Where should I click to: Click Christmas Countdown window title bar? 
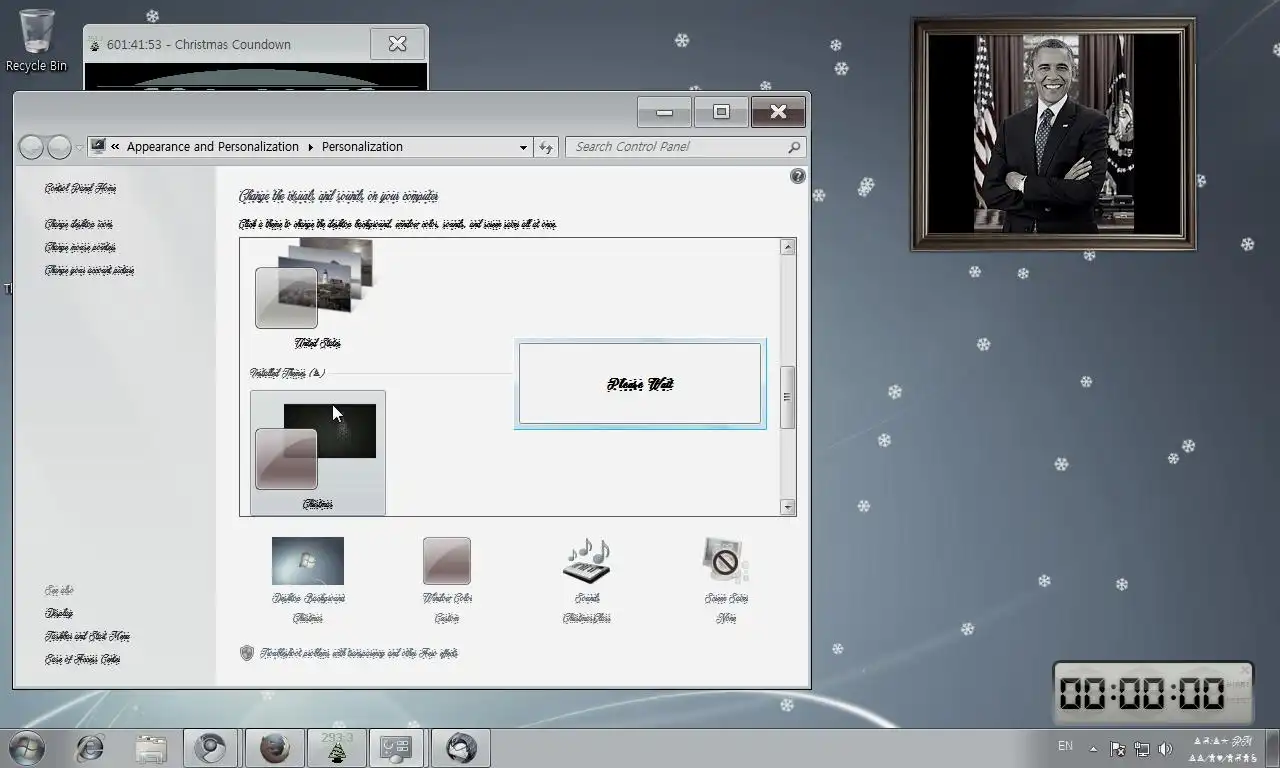pos(227,44)
